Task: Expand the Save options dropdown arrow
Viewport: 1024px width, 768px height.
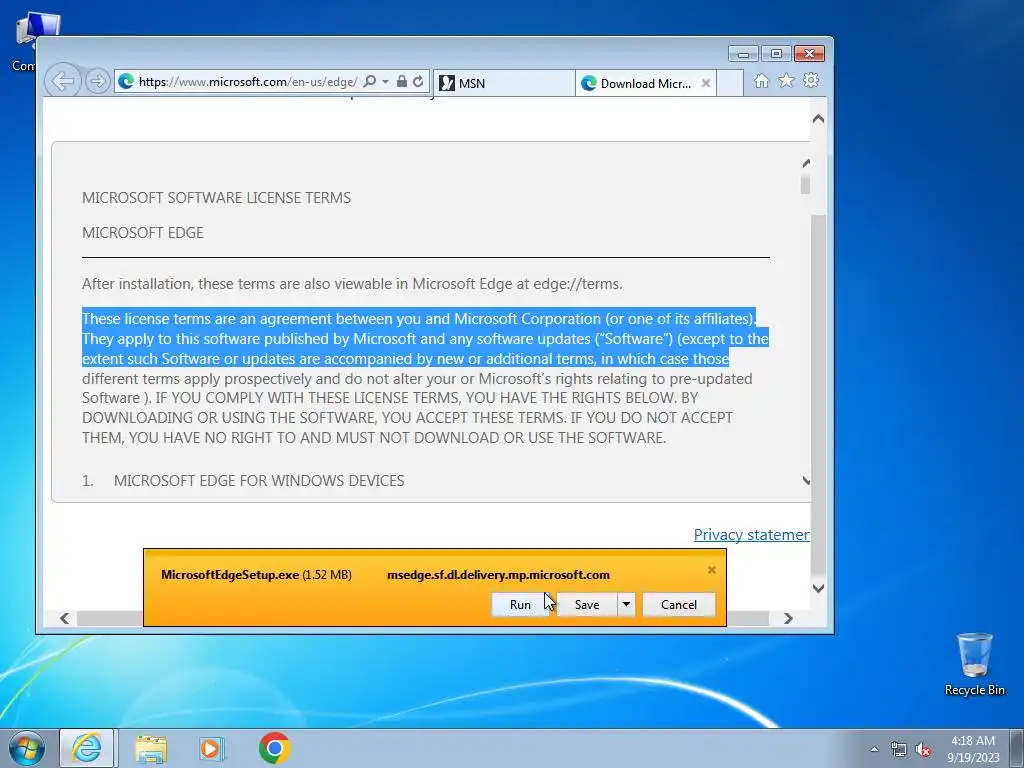Action: [626, 605]
